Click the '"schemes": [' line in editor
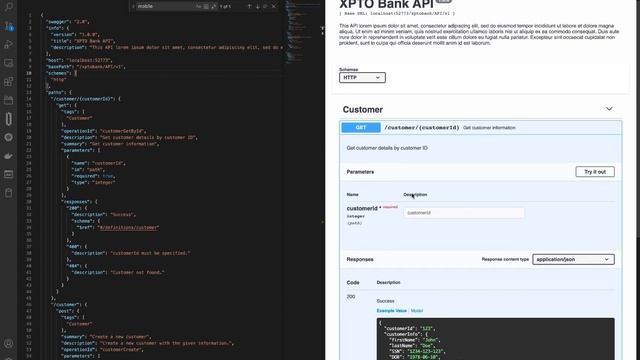 pos(60,73)
